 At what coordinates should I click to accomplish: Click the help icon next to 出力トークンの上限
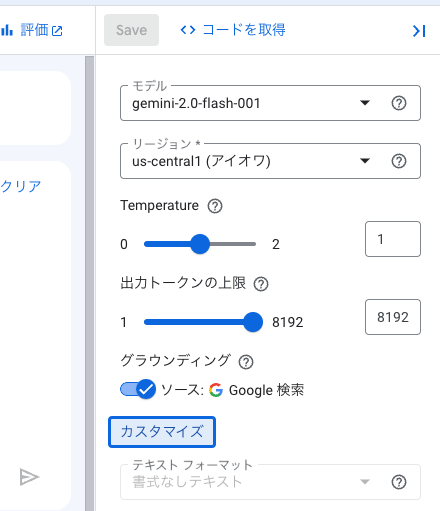[x=261, y=284]
